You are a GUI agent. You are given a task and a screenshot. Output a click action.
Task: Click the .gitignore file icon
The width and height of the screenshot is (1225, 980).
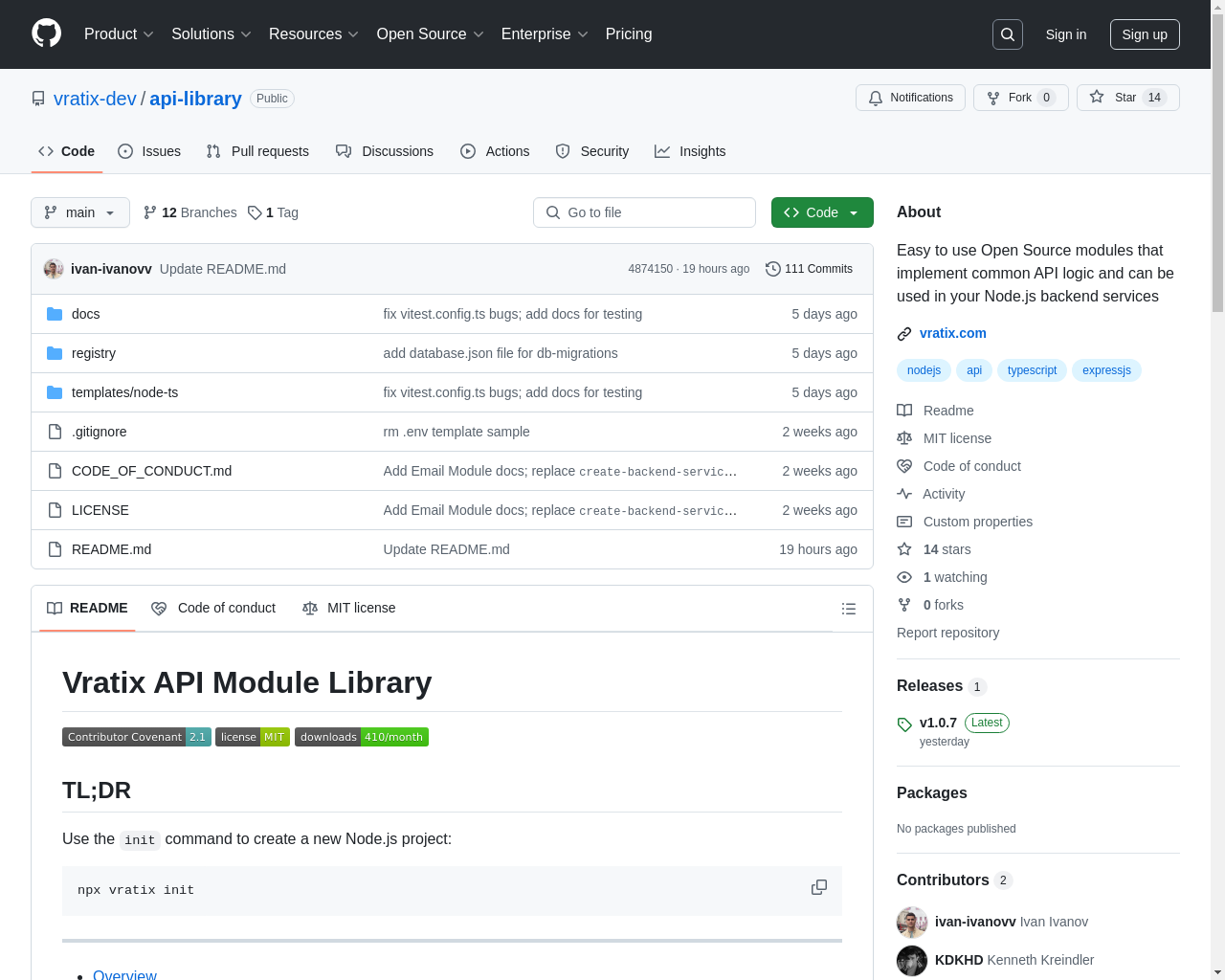pyautogui.click(x=55, y=432)
